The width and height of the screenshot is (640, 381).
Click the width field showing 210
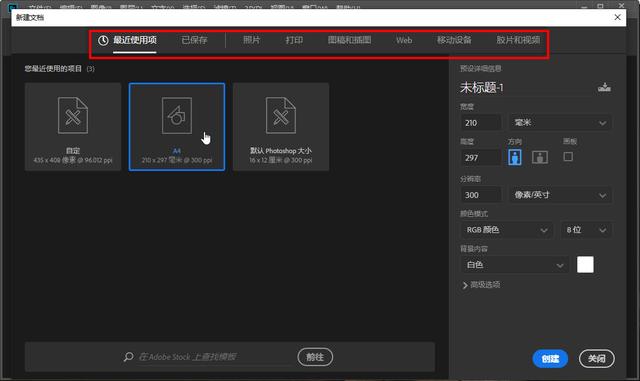pos(481,123)
